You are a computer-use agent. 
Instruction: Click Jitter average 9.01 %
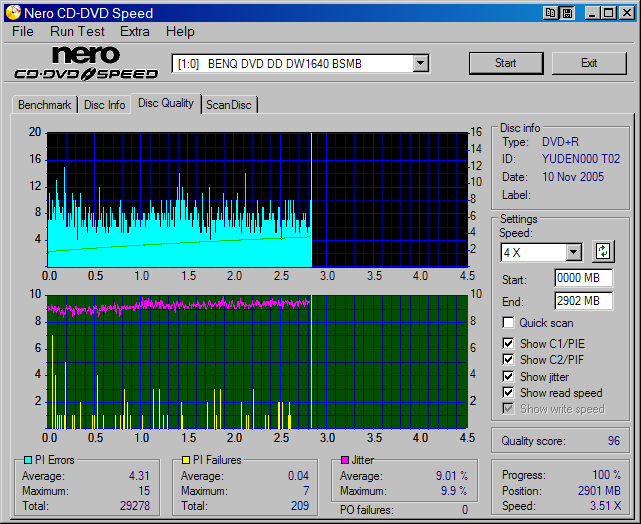tap(452, 476)
